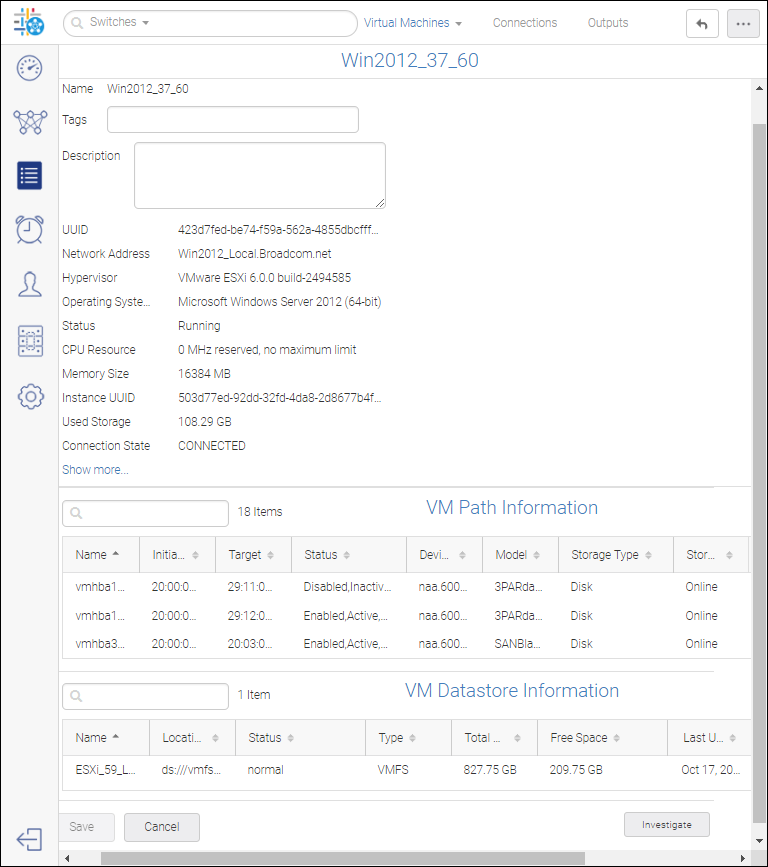Click the settings gear icon in sidebar

(x=30, y=396)
